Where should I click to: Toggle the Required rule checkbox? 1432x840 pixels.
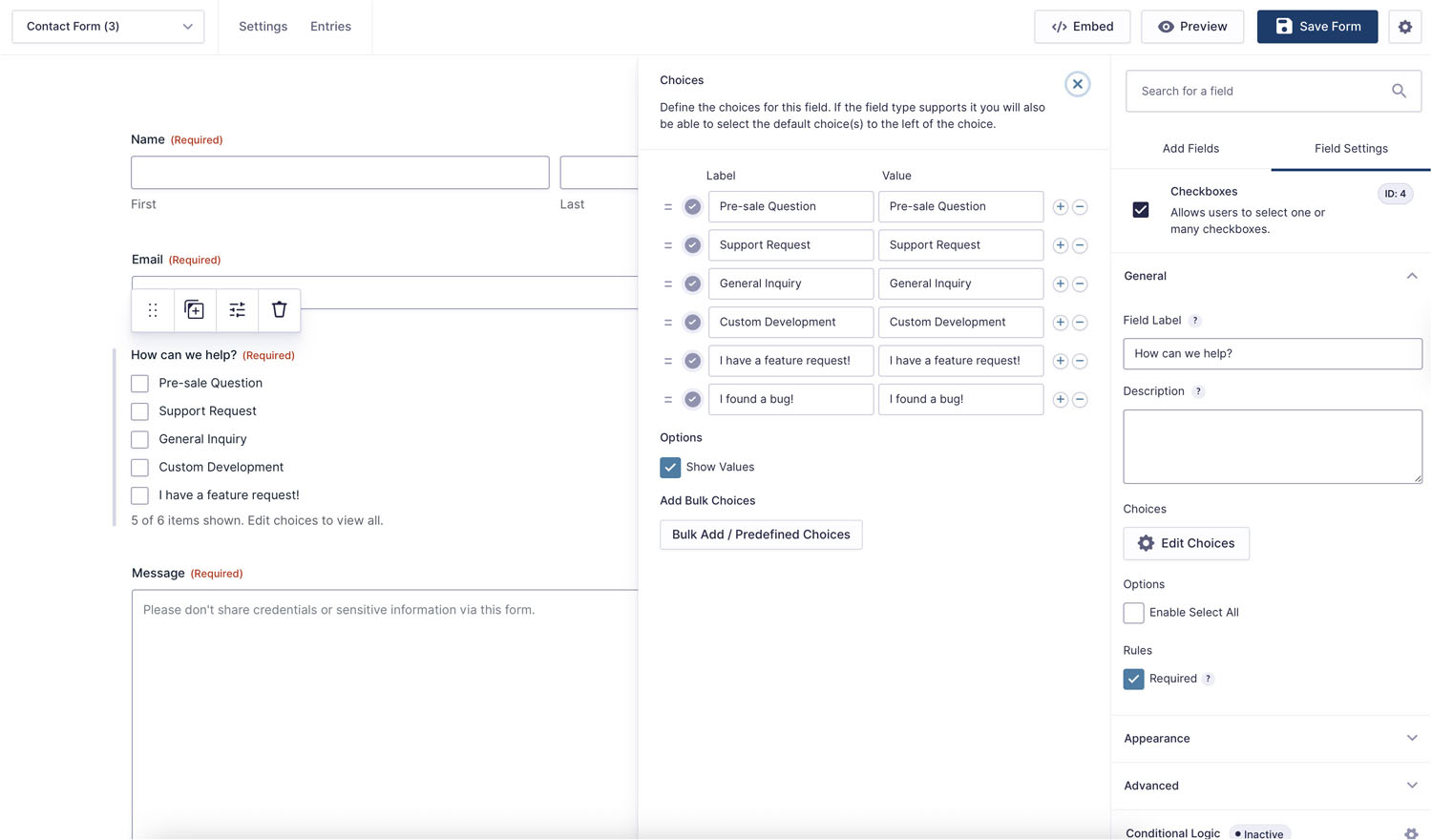coord(1133,679)
